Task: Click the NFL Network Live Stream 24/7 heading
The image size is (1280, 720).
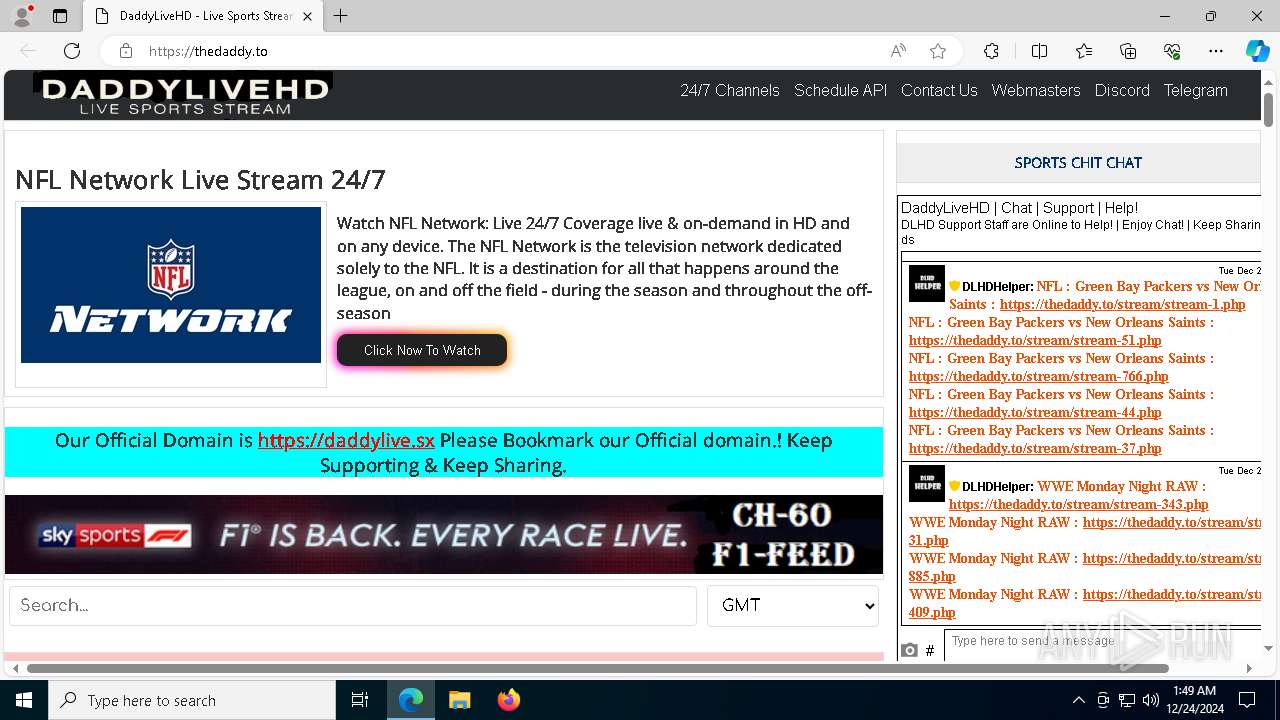Action: point(200,180)
